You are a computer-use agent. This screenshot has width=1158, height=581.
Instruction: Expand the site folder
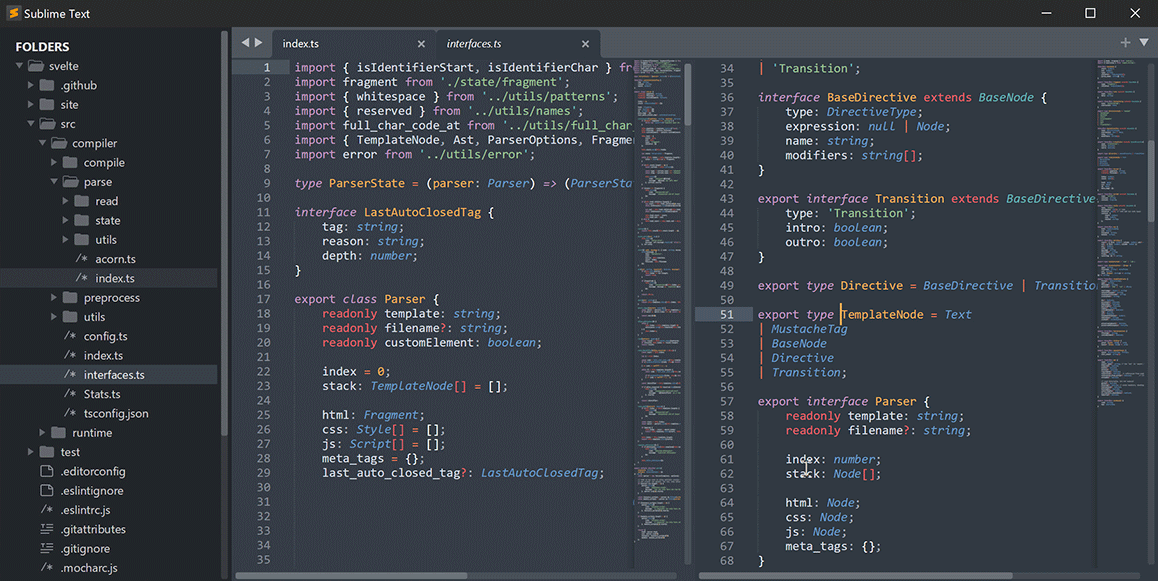point(31,104)
